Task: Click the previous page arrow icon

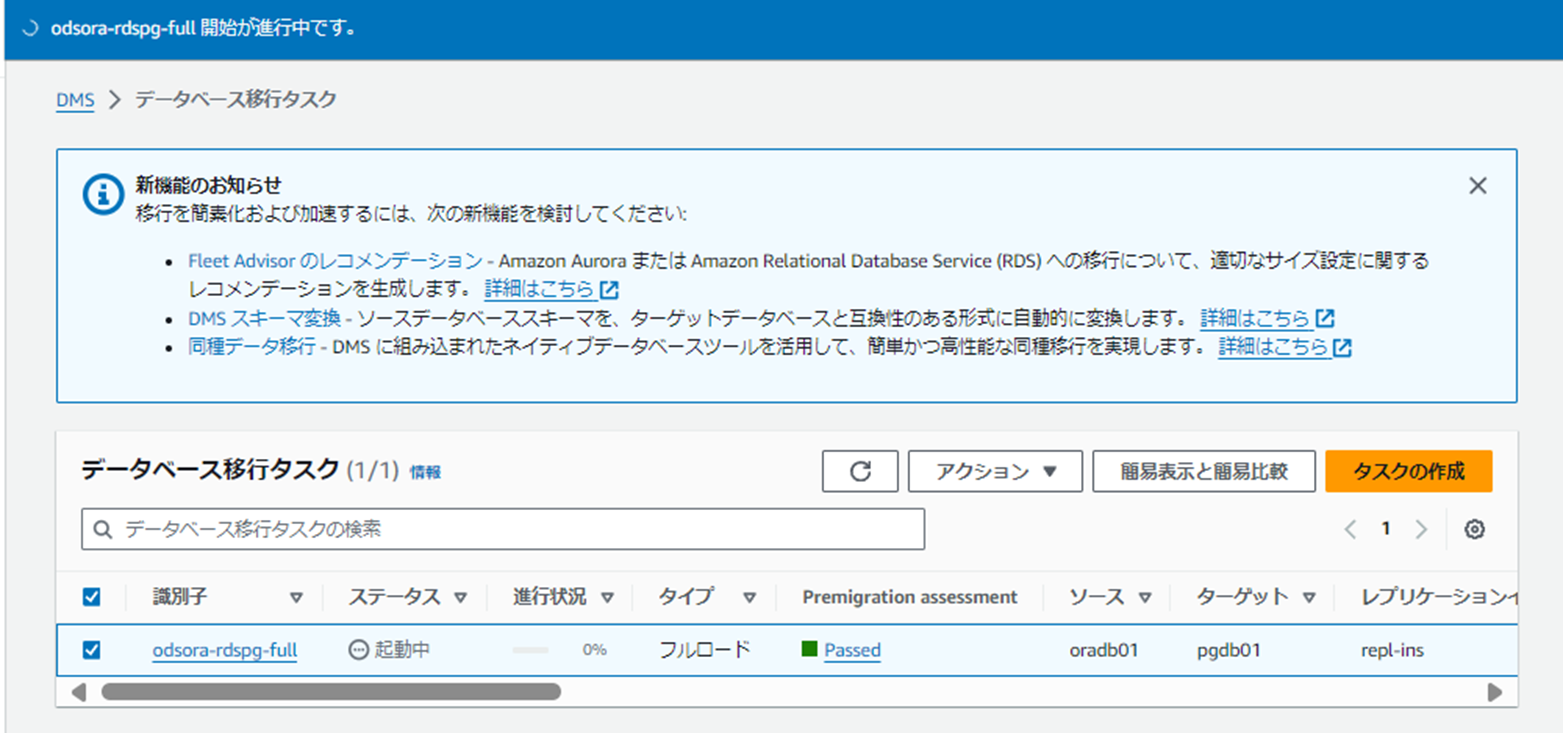Action: [1350, 529]
